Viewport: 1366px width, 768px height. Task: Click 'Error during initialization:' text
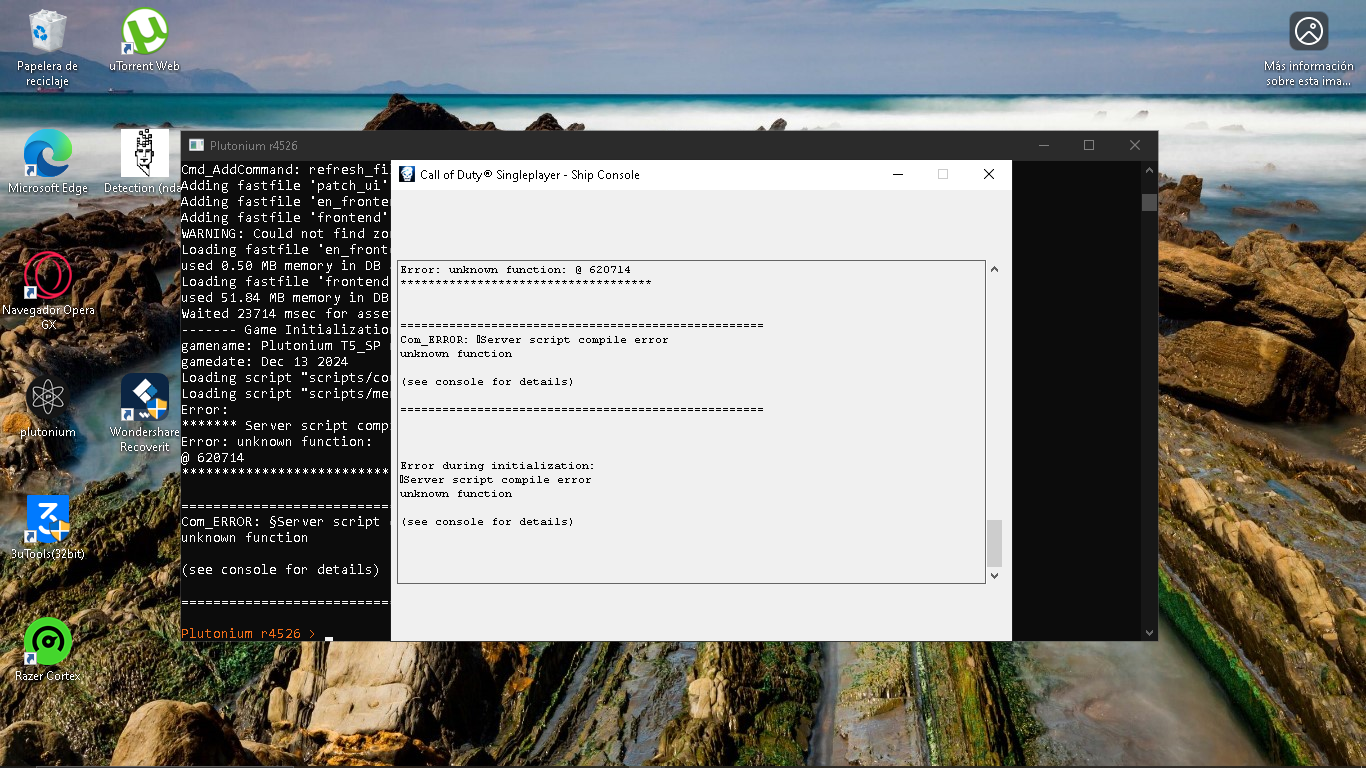tap(497, 466)
